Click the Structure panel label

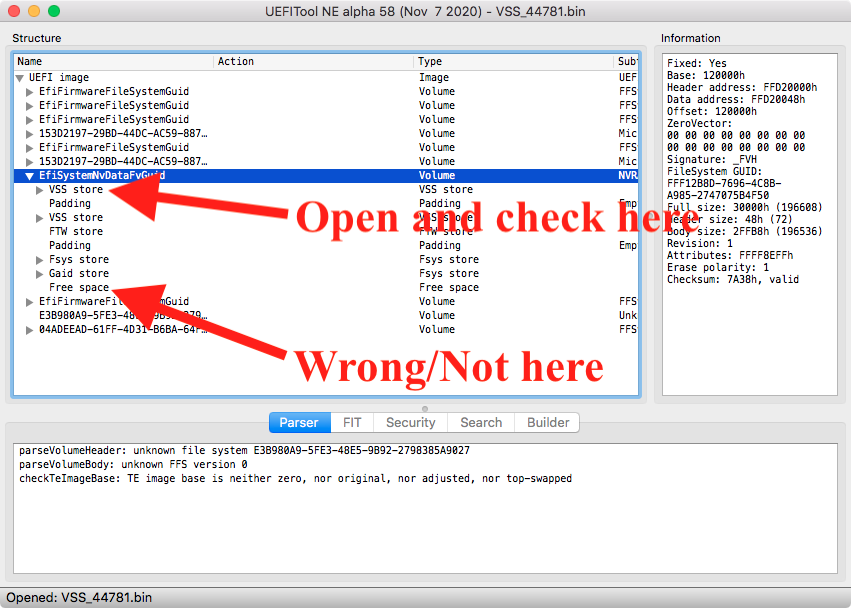[x=36, y=38]
